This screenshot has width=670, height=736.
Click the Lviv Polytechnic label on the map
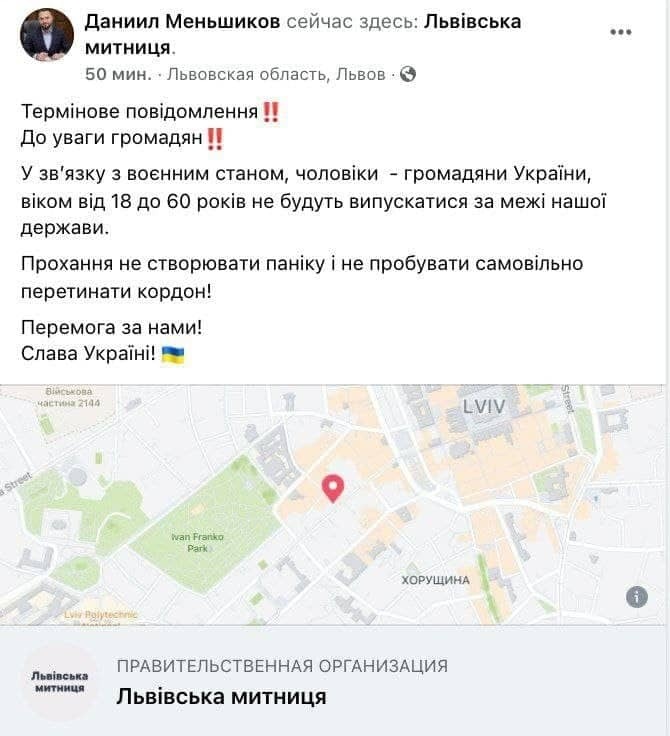tap(100, 614)
